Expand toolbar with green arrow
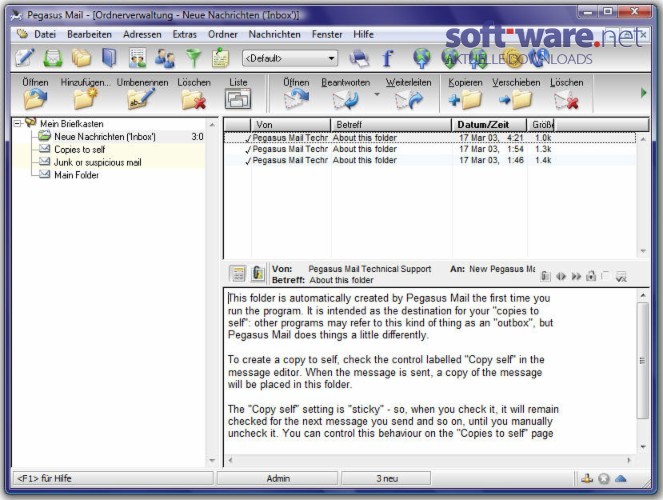This screenshot has width=663, height=500. click(x=644, y=93)
